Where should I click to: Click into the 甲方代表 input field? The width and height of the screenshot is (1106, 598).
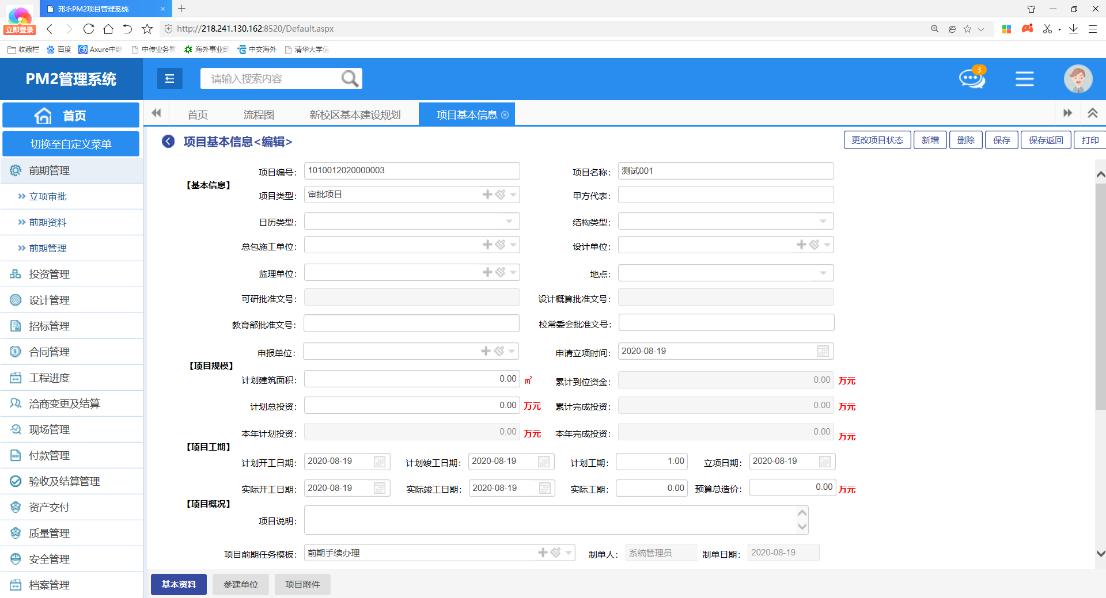pos(725,195)
